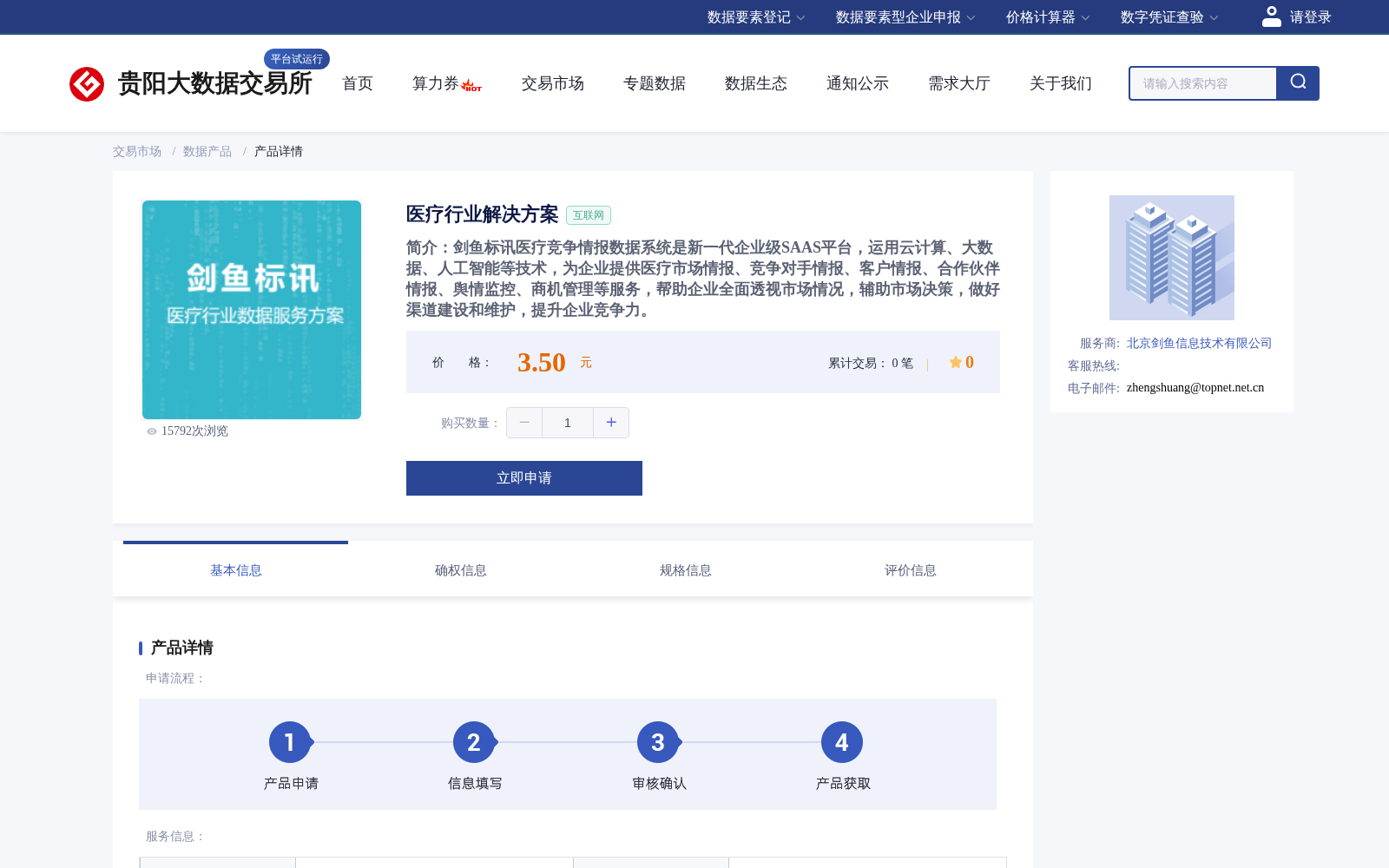Click the orange star rating icon
The width and height of the screenshot is (1389, 868).
pyautogui.click(x=955, y=362)
